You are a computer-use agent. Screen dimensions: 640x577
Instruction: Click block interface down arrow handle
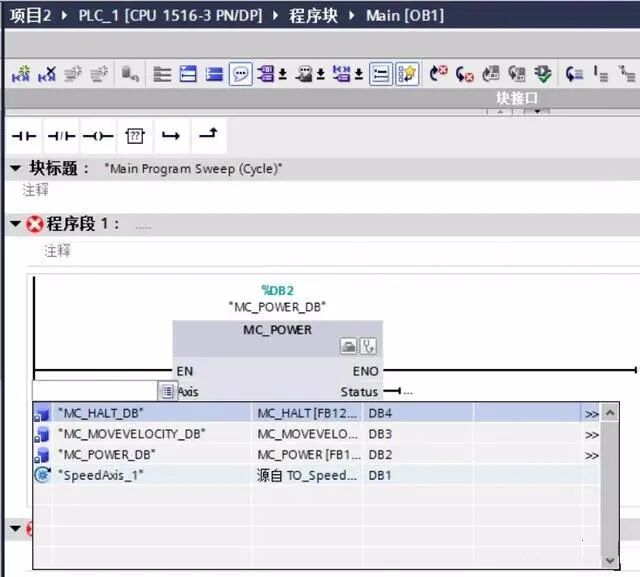click(x=537, y=111)
